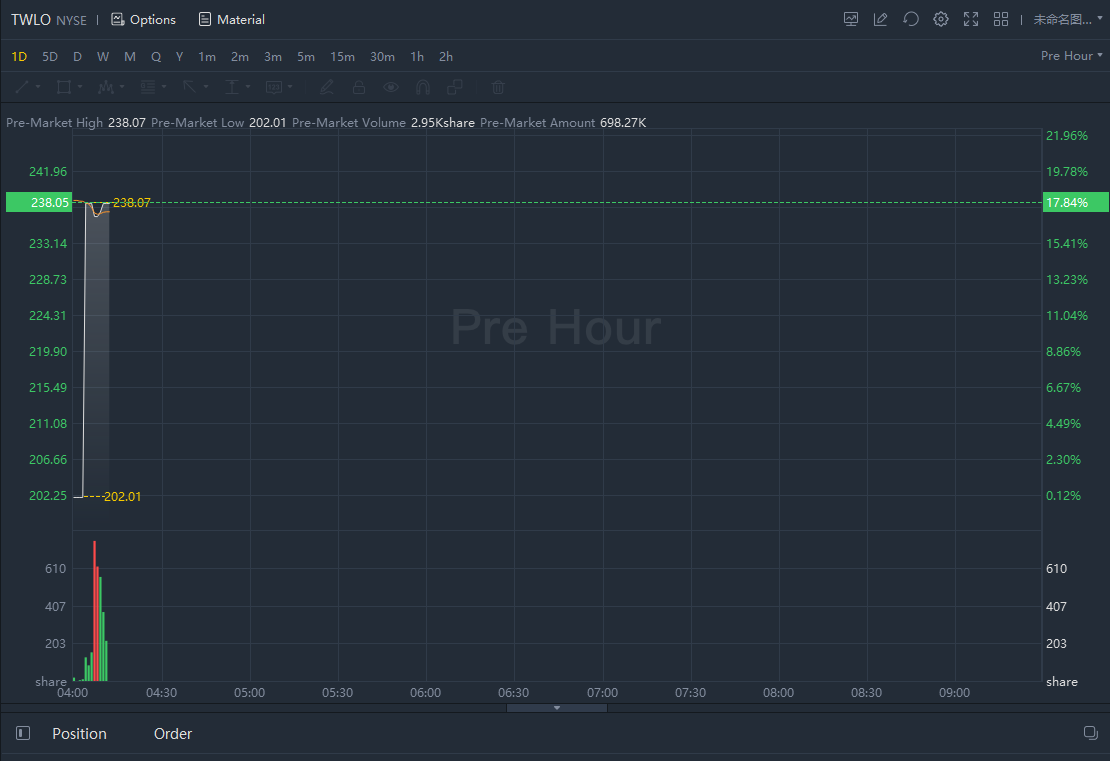Image resolution: width=1110 pixels, height=761 pixels.
Task: Switch to yearly Y timeframe
Action: click(179, 57)
